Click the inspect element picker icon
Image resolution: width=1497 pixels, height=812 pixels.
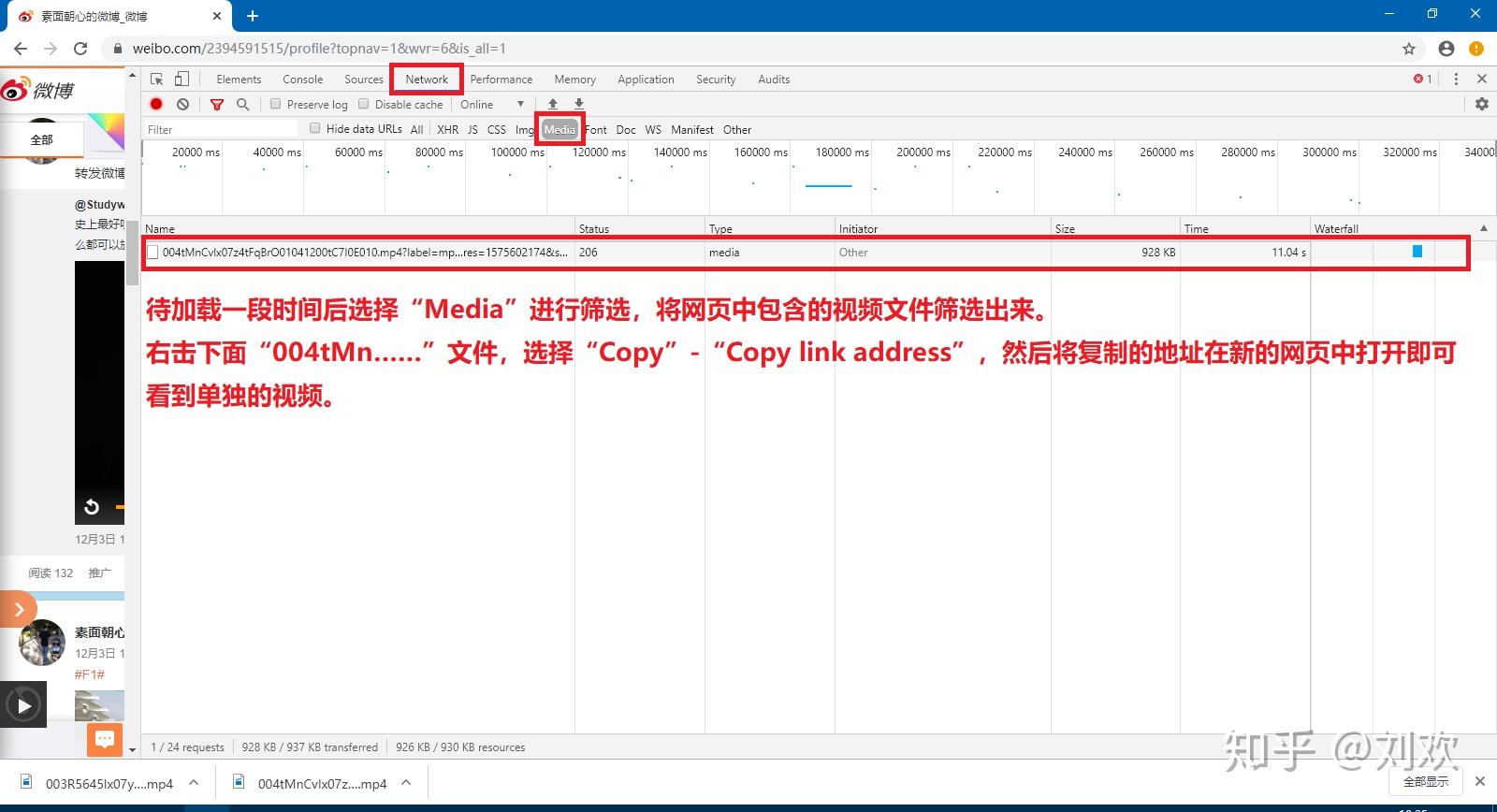156,80
